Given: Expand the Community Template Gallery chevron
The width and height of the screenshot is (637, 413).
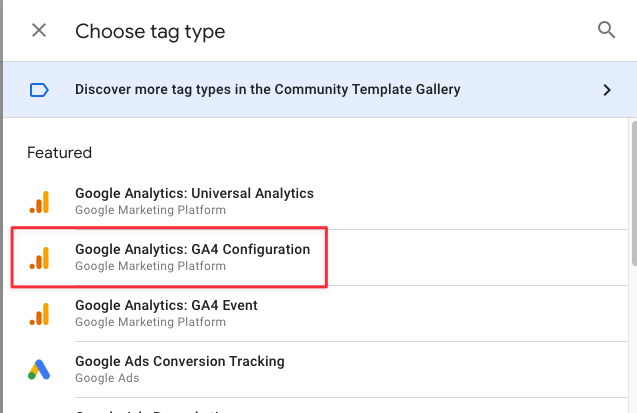Looking at the screenshot, I should (606, 90).
